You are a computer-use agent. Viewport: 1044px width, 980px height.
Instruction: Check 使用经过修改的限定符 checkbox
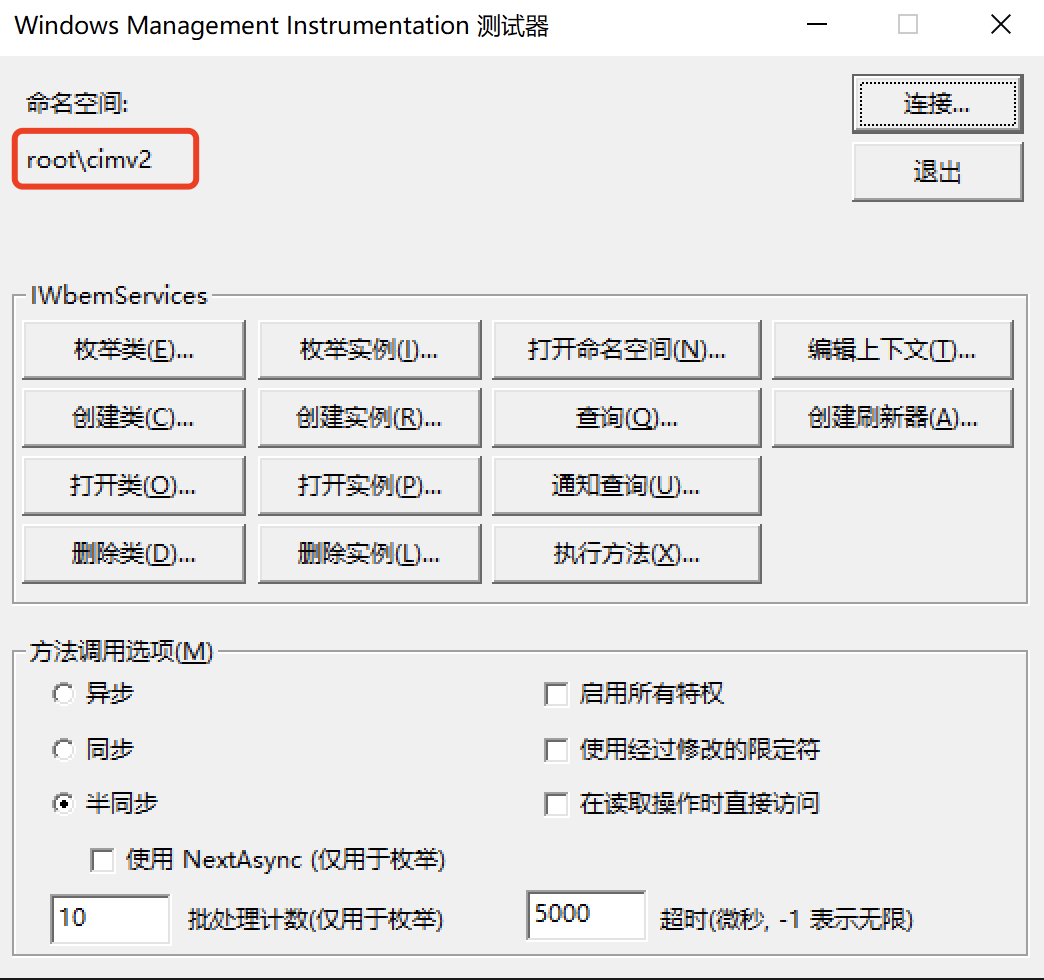556,750
